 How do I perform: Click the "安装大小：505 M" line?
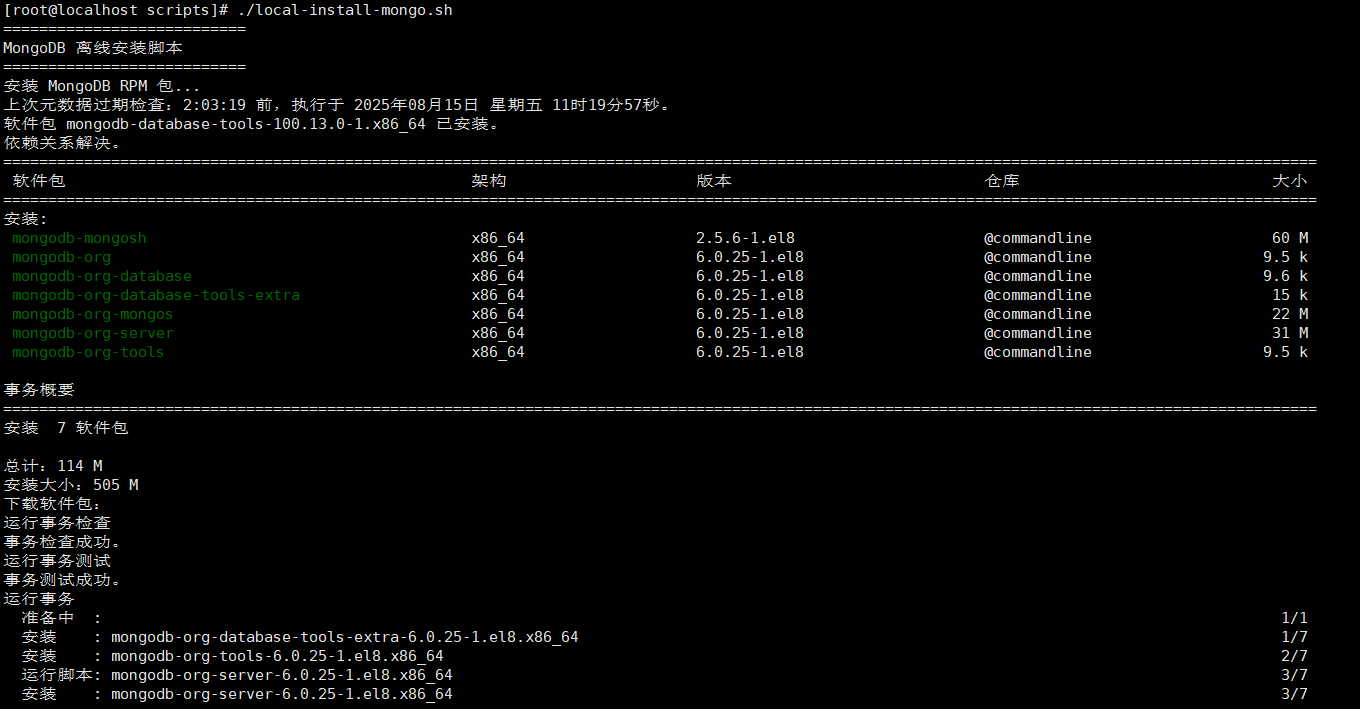click(x=71, y=485)
